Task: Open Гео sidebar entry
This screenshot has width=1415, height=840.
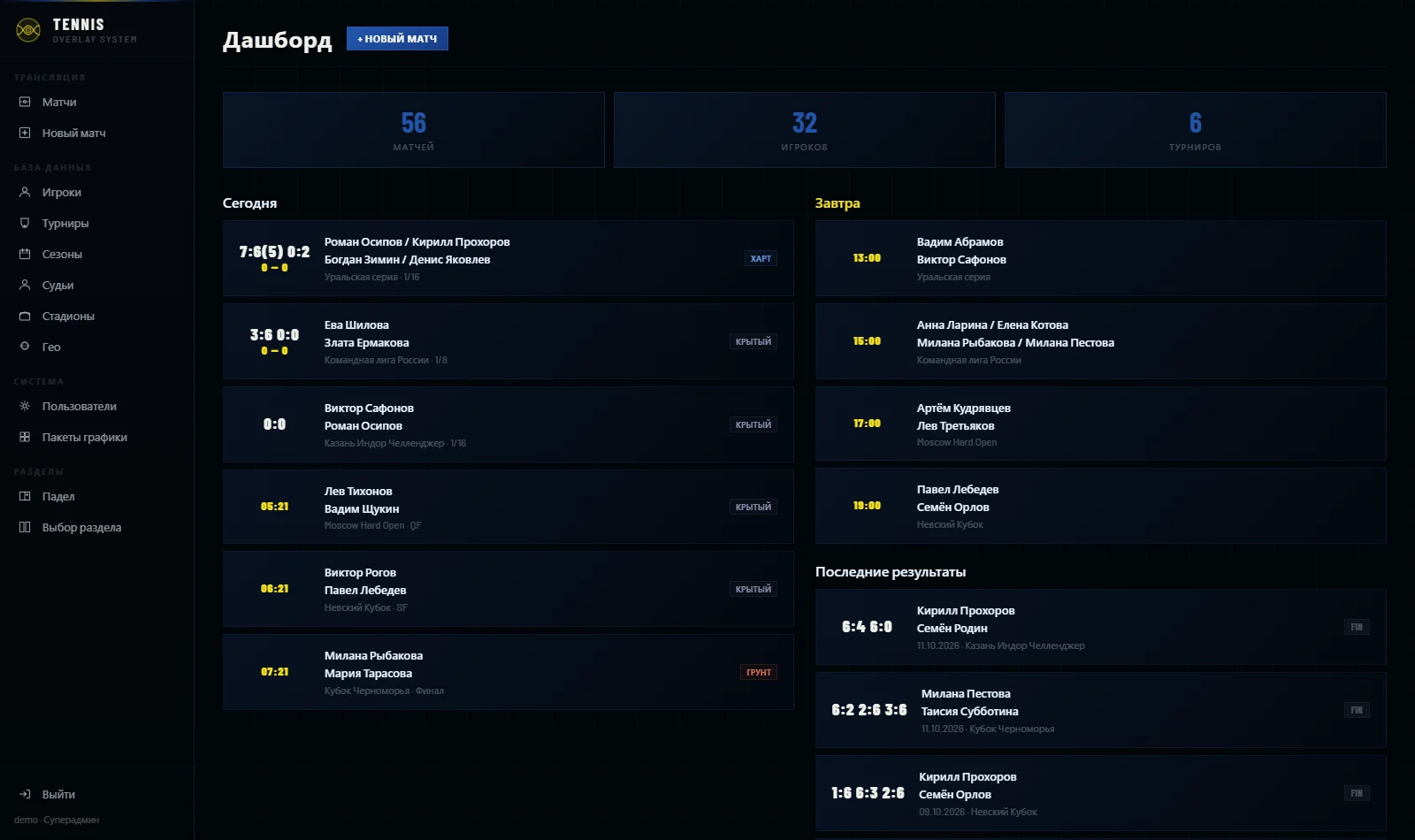Action: [x=96, y=347]
